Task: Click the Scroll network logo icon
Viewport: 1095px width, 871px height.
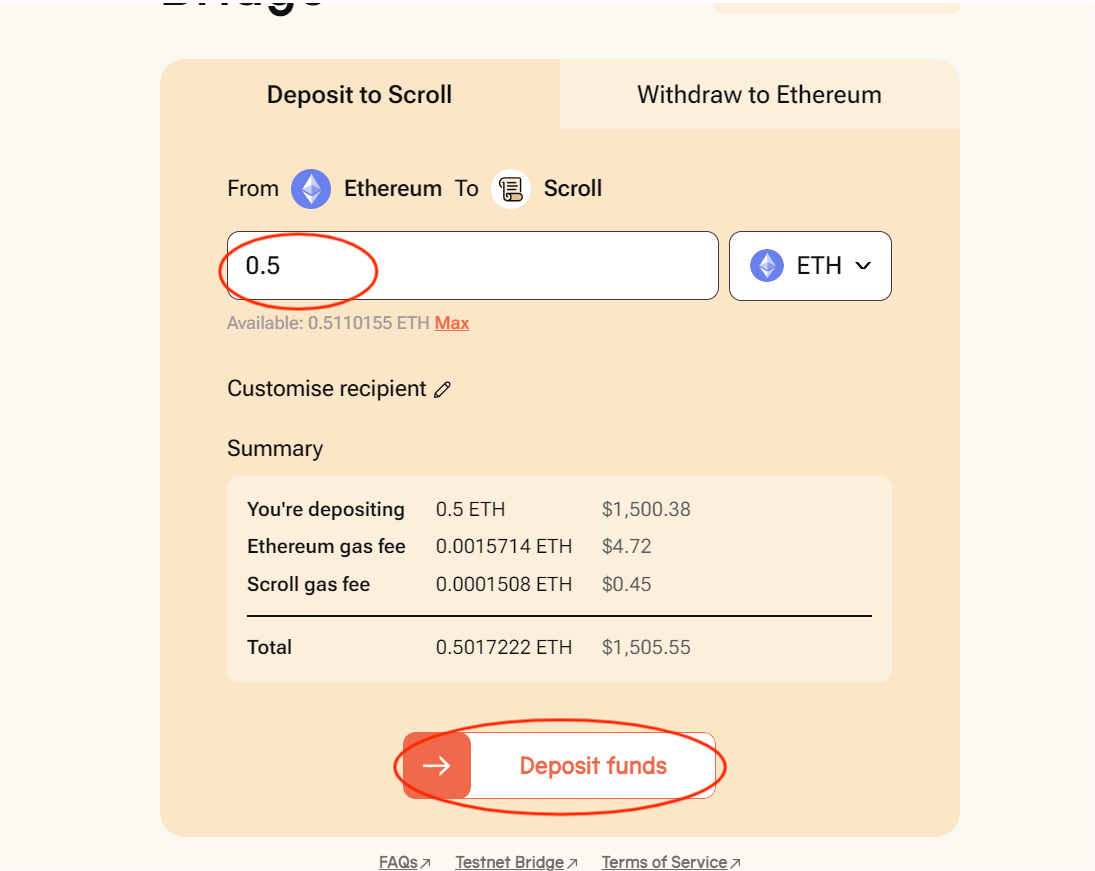Action: (x=511, y=189)
